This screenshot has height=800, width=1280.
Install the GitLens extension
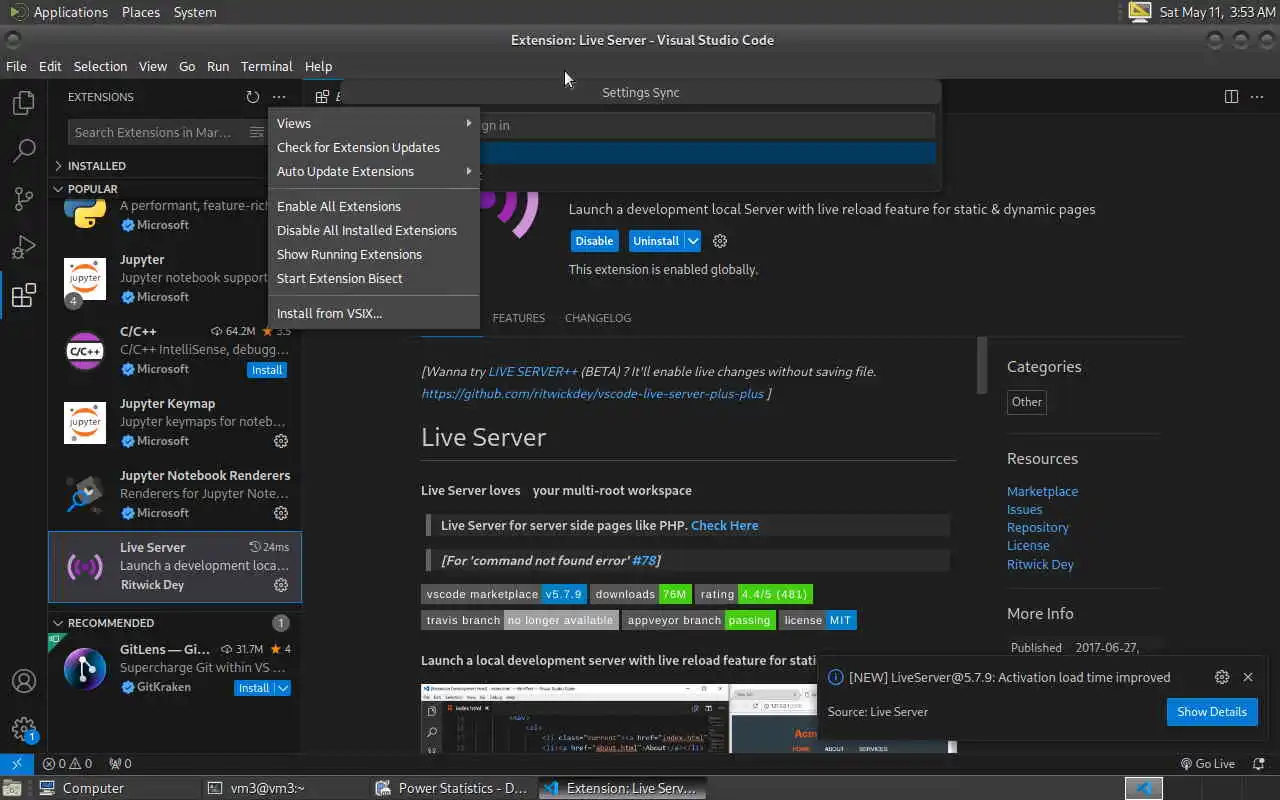(x=254, y=688)
